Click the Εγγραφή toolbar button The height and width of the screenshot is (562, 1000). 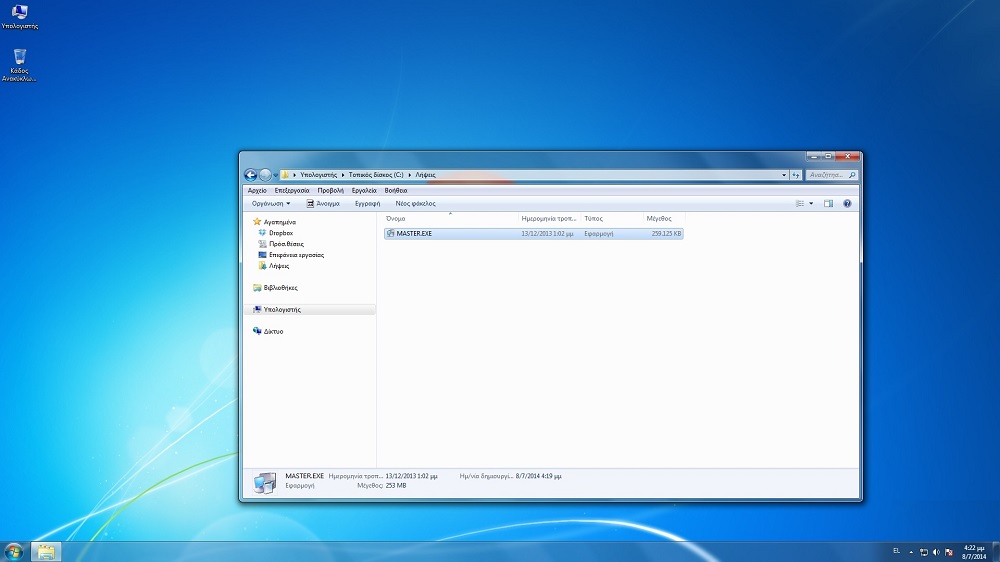(x=367, y=203)
